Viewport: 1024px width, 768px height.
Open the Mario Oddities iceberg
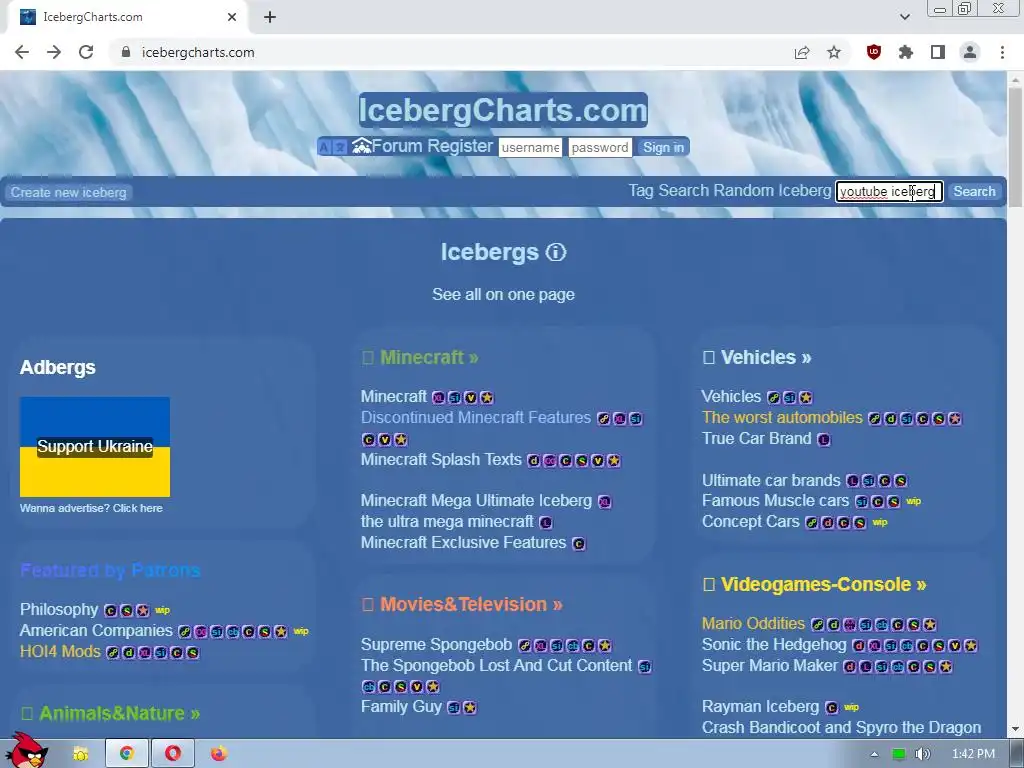click(754, 624)
